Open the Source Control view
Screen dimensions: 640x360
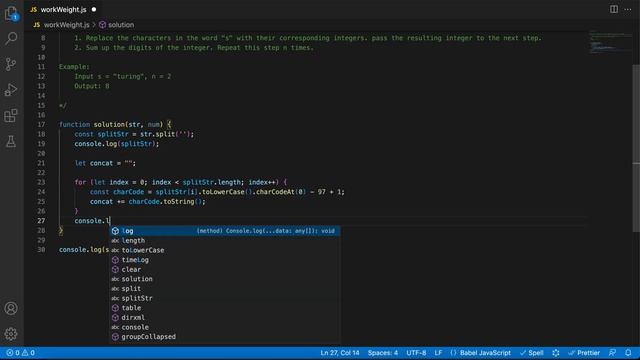(11, 64)
